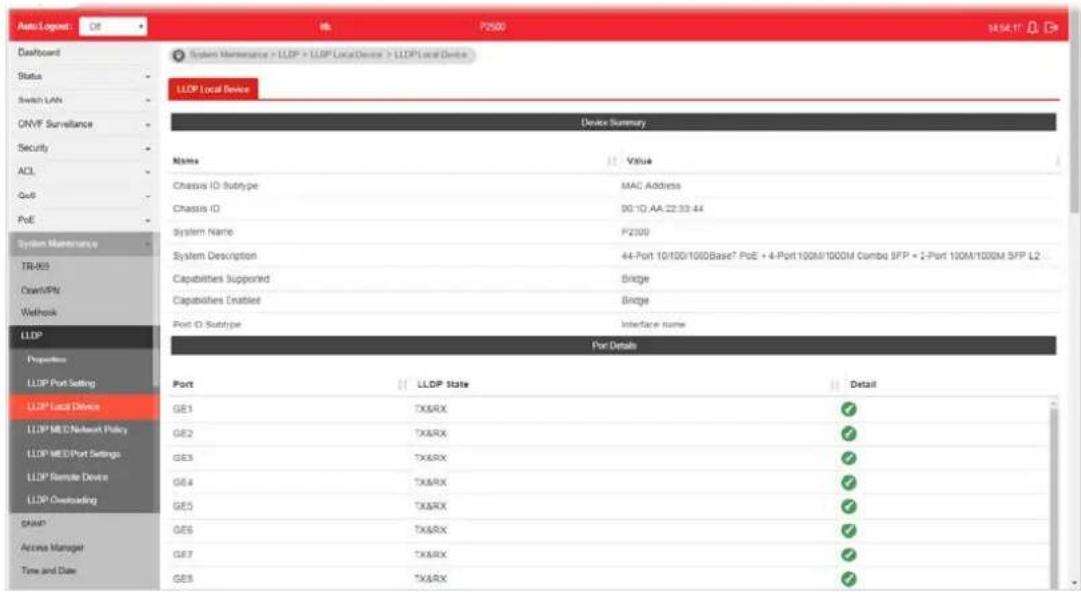The height and width of the screenshot is (592, 1081).
Task: Click the logout icon in header
Action: pyautogui.click(x=1051, y=27)
